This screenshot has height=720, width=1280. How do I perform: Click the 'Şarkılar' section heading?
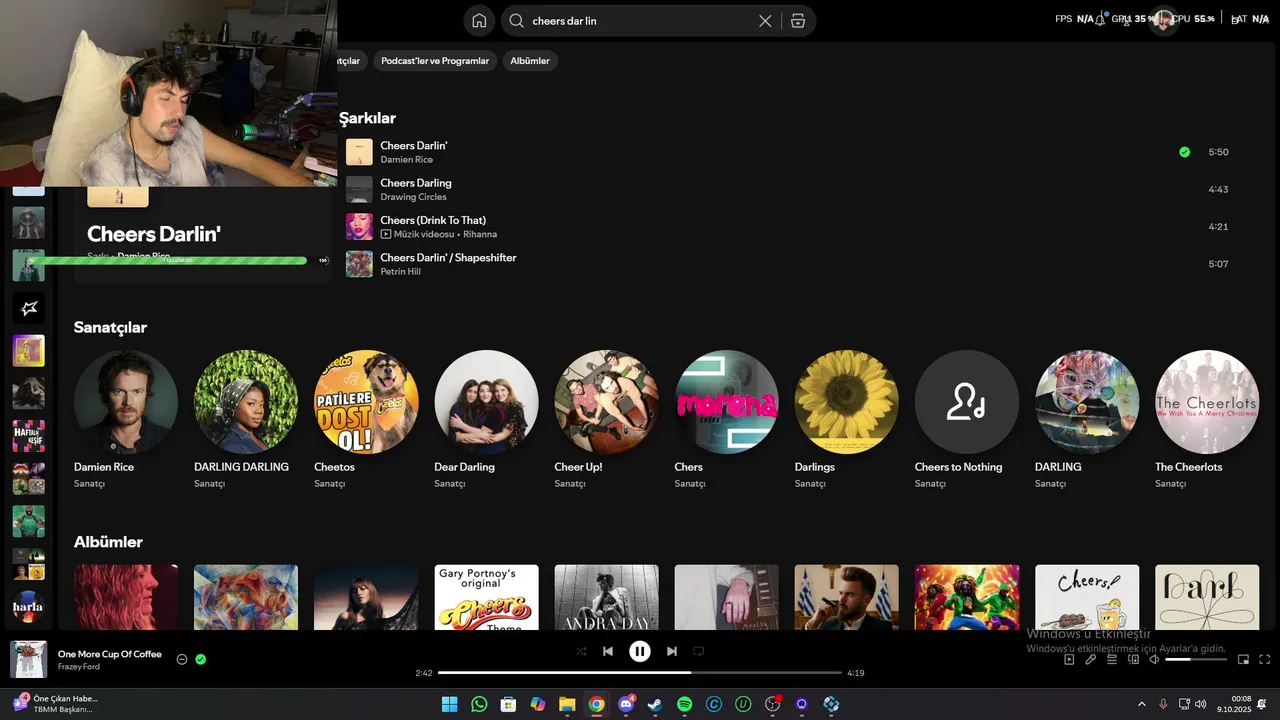pyautogui.click(x=368, y=118)
